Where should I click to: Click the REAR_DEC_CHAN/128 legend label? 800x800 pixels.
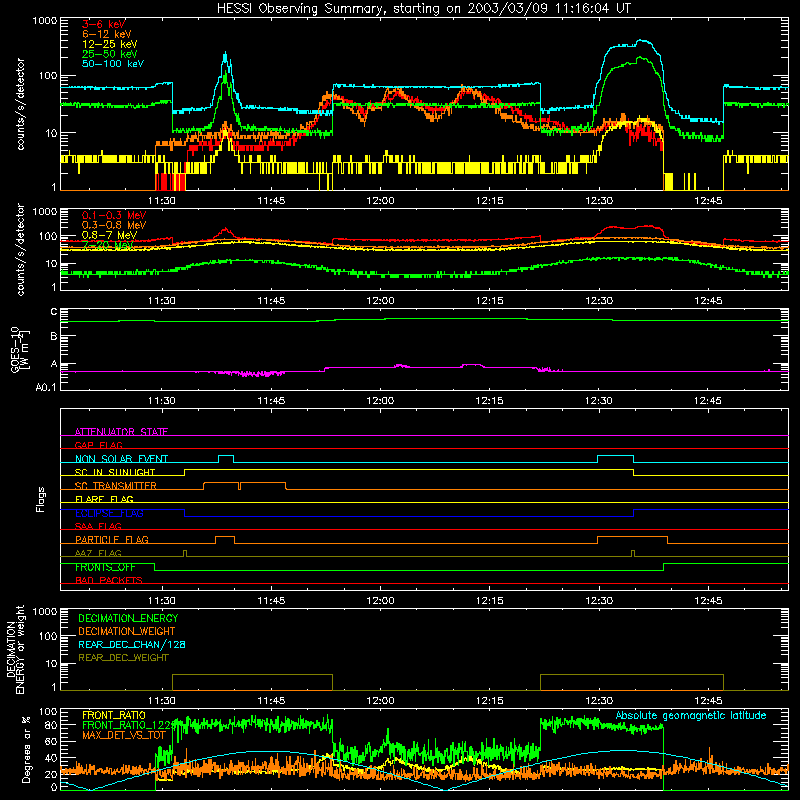(132, 644)
